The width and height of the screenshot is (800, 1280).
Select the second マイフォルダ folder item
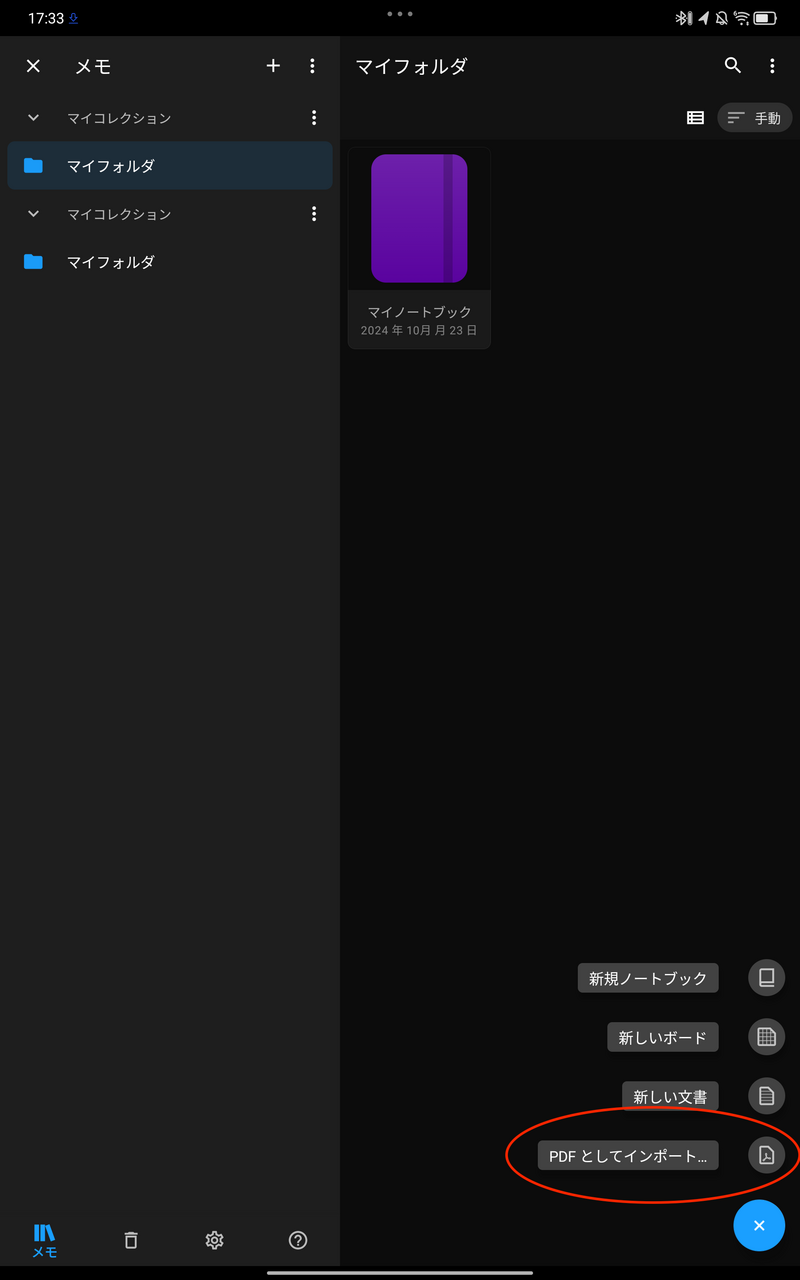click(170, 262)
